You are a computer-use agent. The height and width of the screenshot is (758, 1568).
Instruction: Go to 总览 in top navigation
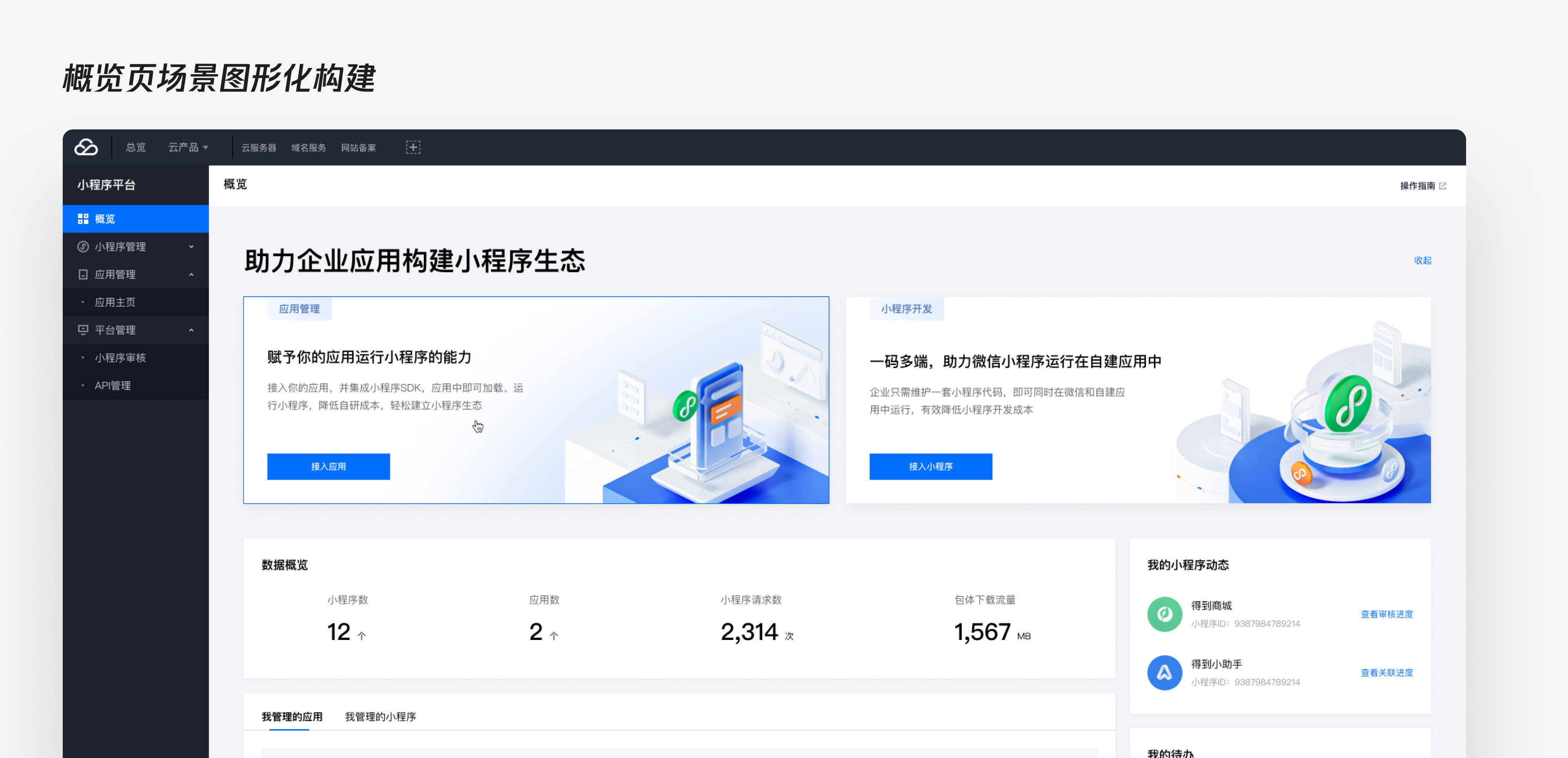pos(136,147)
